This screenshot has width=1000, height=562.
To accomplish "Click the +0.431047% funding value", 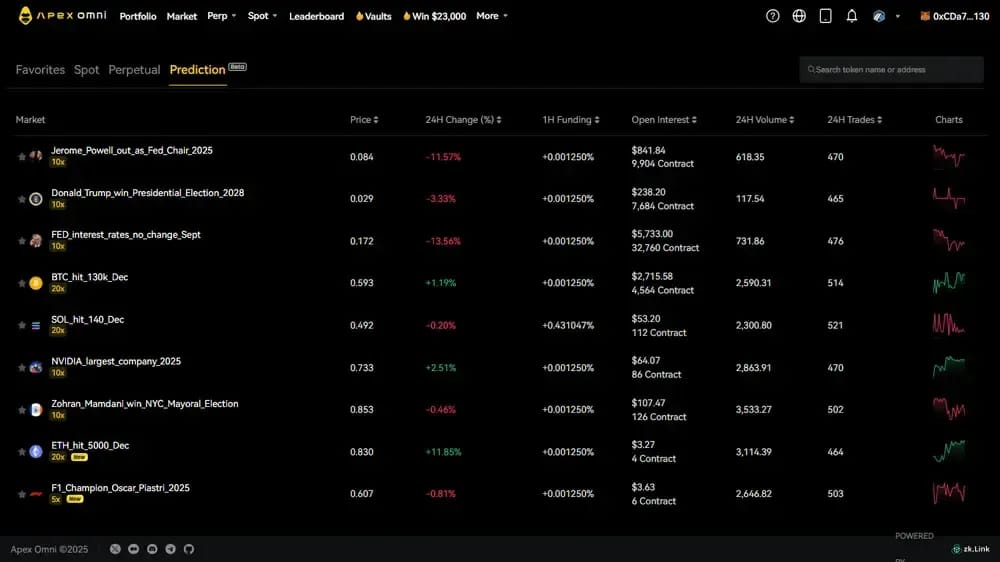I will tap(568, 325).
